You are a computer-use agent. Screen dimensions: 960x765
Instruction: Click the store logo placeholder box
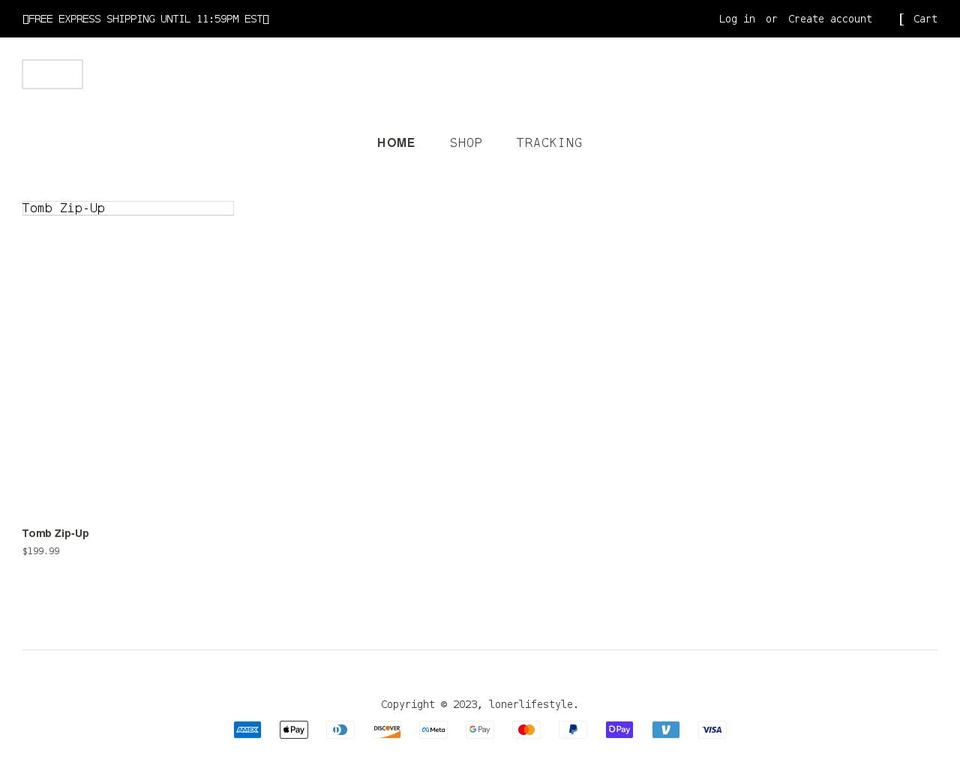[53, 74]
